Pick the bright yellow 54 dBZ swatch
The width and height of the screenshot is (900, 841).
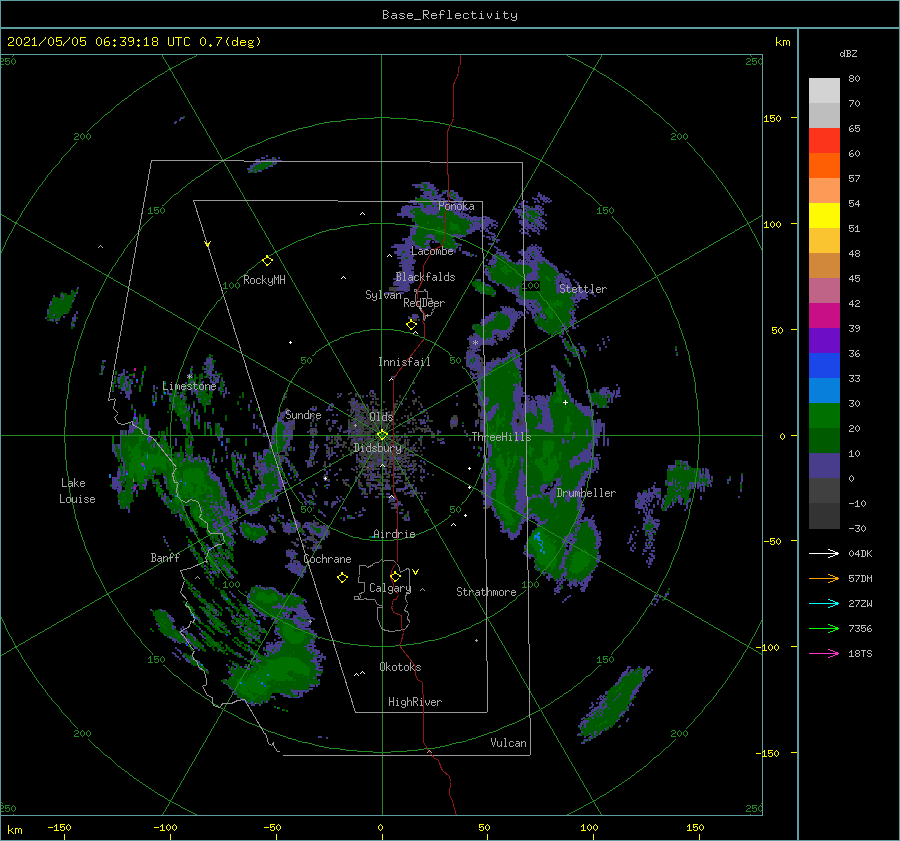pos(824,216)
